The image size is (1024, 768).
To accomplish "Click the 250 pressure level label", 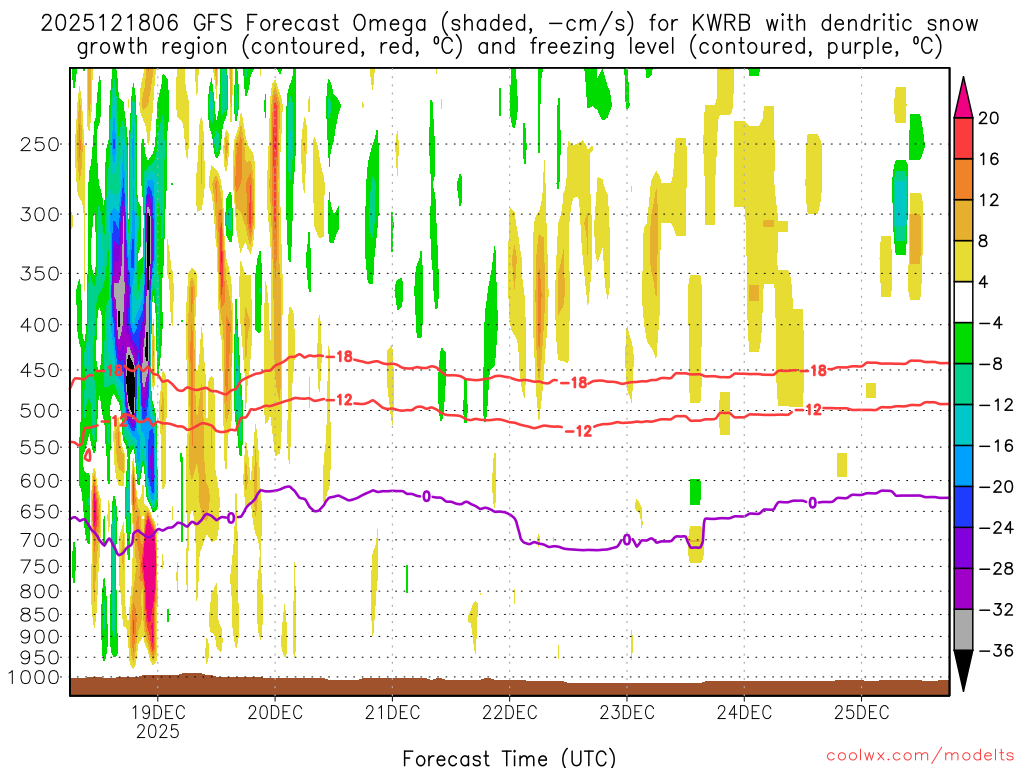I will pyautogui.click(x=40, y=144).
